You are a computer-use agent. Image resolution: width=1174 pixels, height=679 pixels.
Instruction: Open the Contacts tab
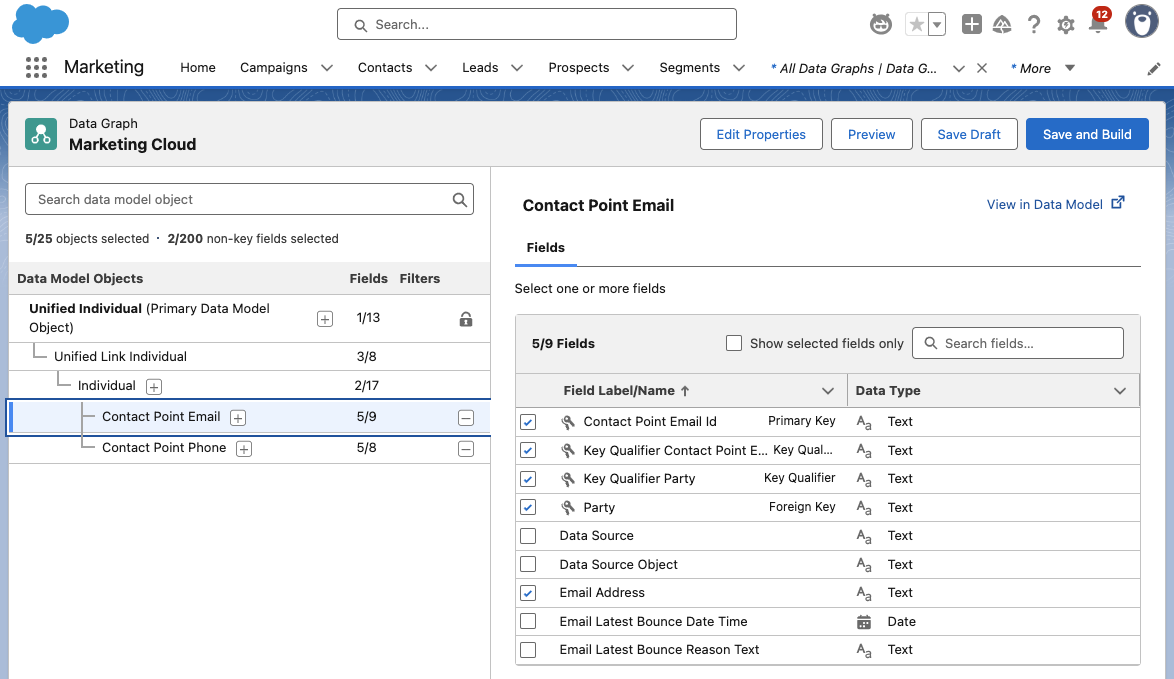(385, 67)
